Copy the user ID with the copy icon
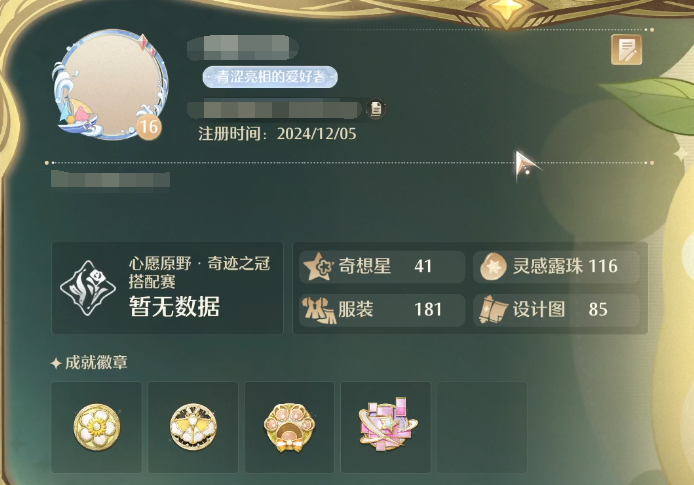The image size is (694, 485). [376, 109]
